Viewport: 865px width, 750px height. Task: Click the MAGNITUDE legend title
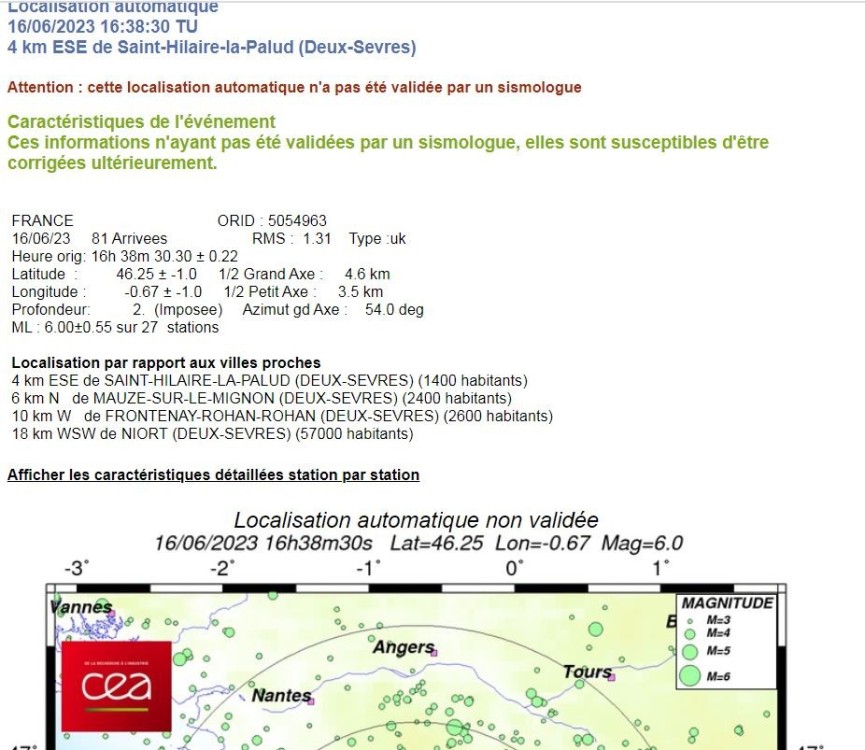click(x=727, y=603)
